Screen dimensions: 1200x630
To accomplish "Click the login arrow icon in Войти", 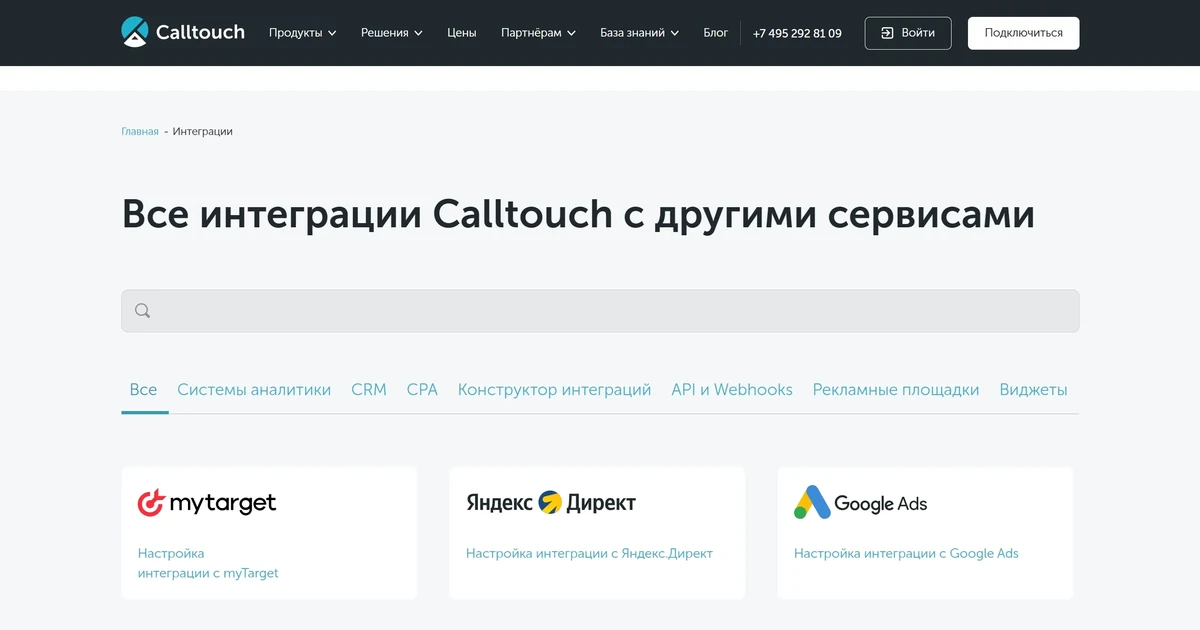I will point(887,33).
